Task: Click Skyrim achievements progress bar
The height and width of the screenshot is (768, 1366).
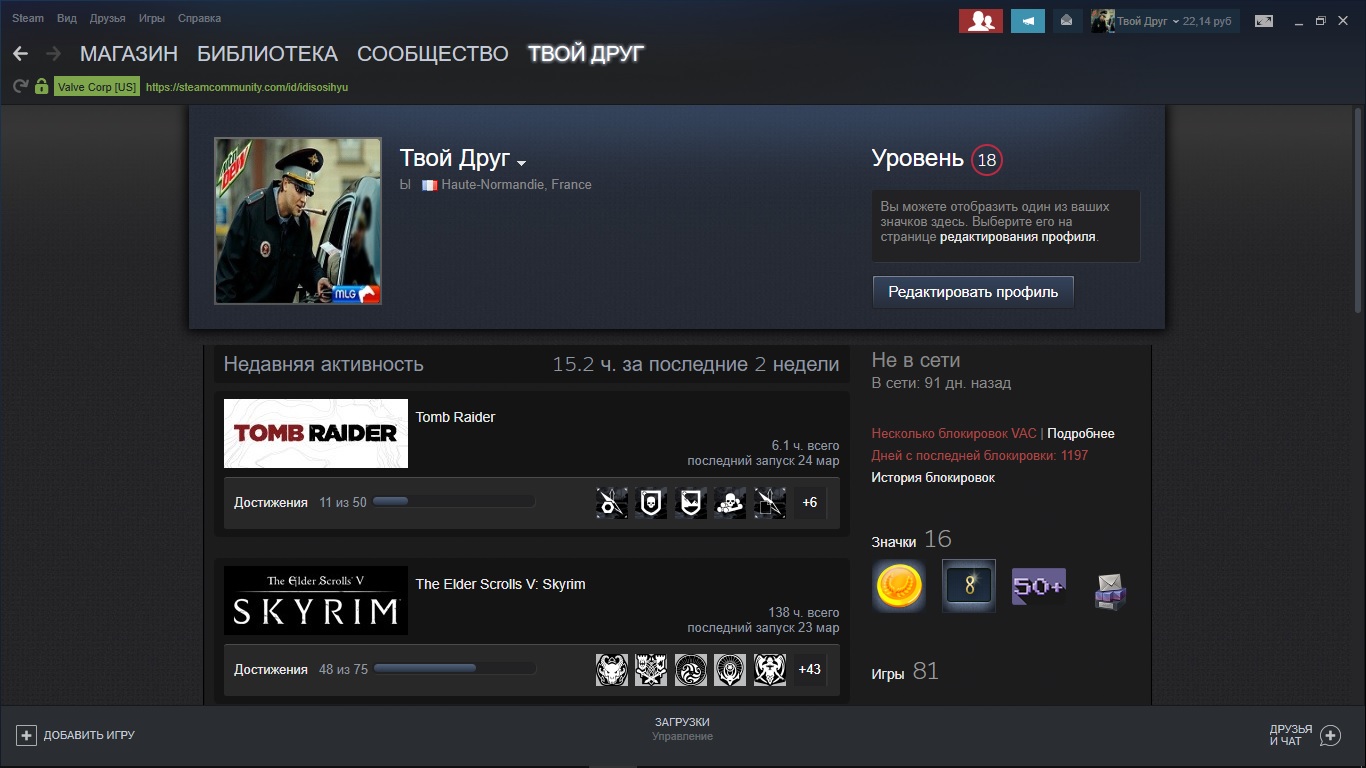Action: coord(454,669)
